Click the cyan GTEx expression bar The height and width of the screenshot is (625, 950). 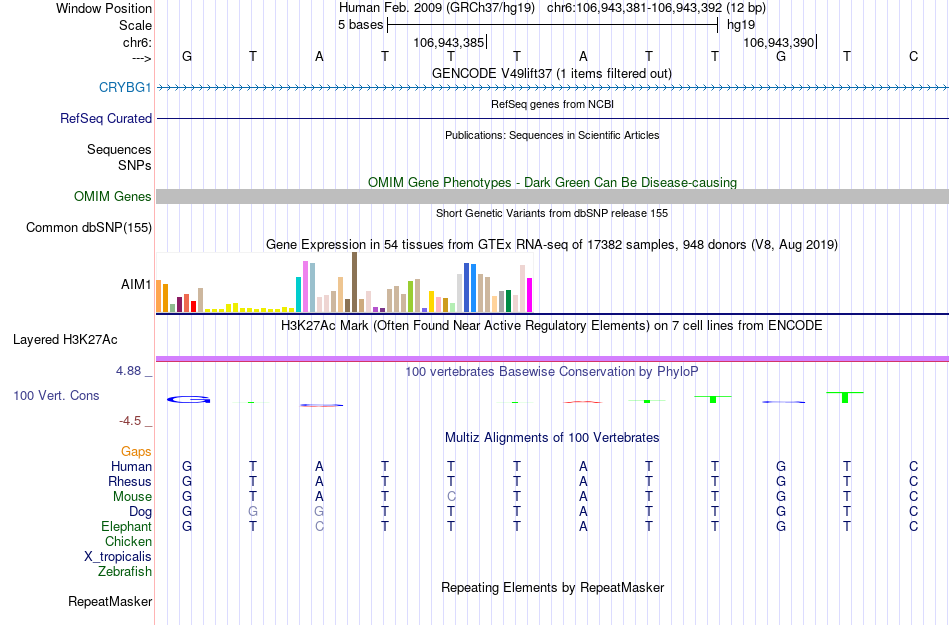point(298,294)
